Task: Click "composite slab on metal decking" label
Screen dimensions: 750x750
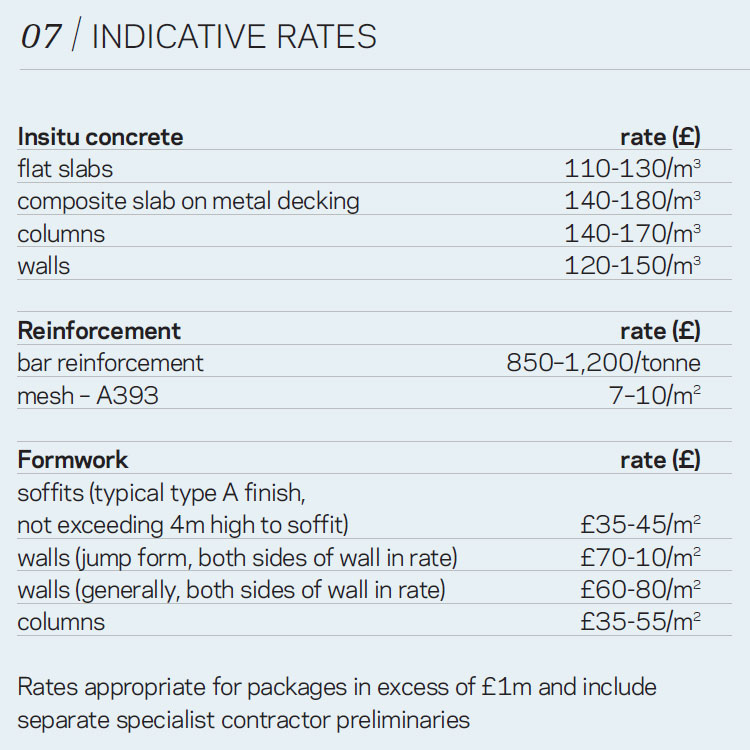Action: 188,201
